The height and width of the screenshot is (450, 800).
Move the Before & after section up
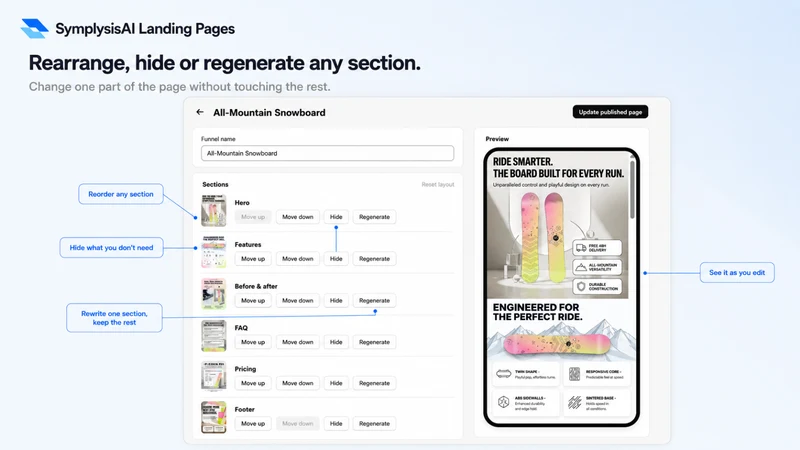pyautogui.click(x=253, y=301)
